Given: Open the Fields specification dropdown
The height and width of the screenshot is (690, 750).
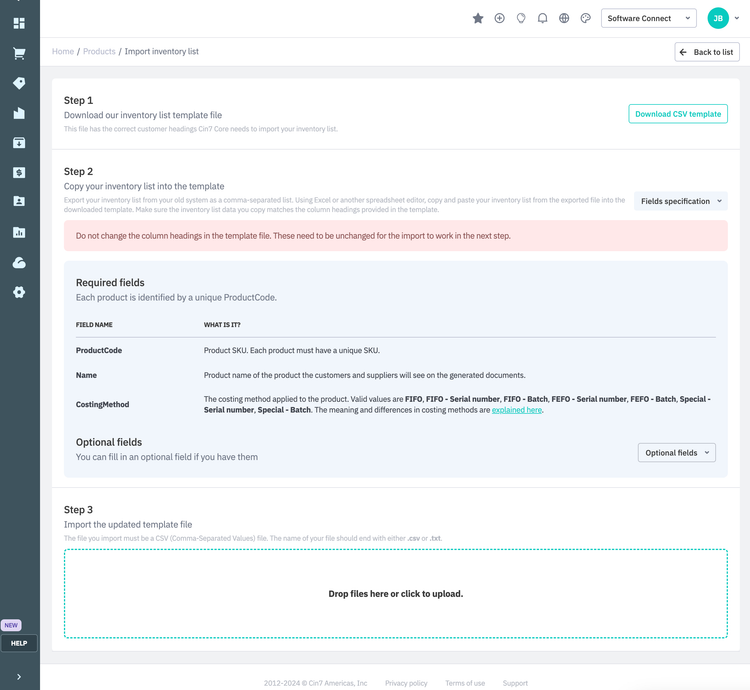Looking at the screenshot, I should point(680,201).
